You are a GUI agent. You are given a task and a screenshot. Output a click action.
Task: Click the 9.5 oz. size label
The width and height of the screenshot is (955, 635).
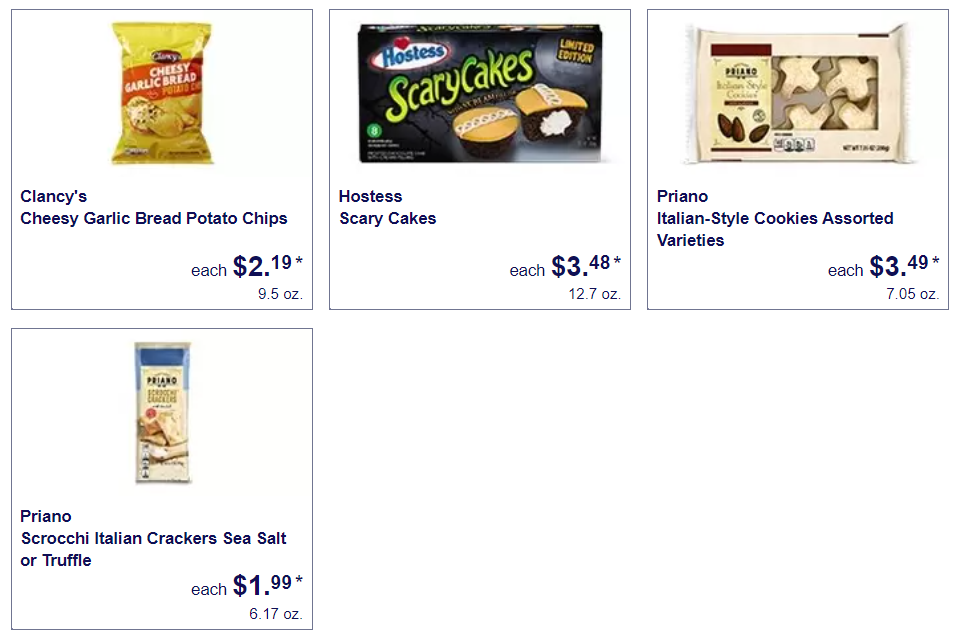pyautogui.click(x=280, y=294)
